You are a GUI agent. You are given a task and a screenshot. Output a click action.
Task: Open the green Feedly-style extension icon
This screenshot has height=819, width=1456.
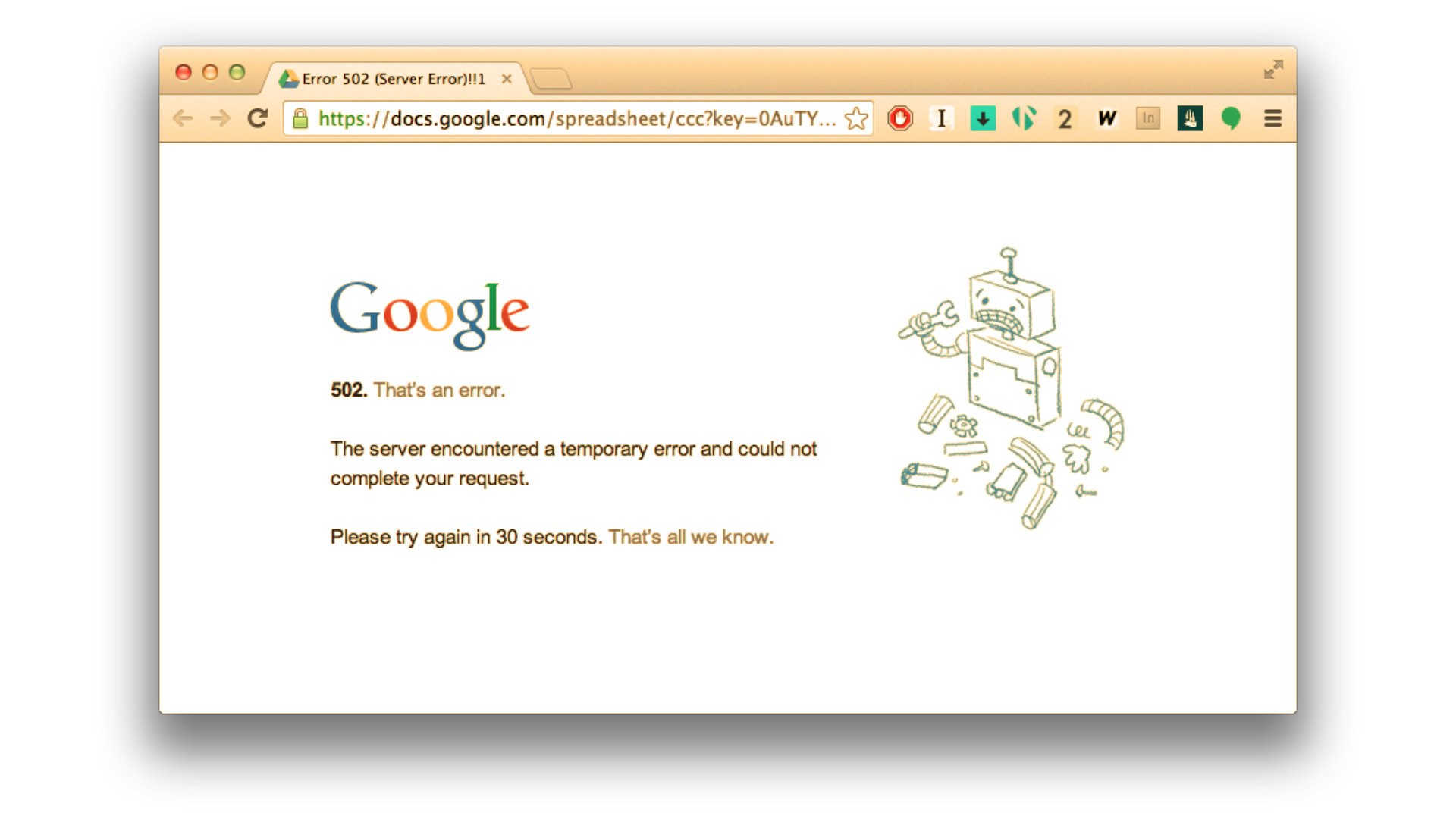[x=1024, y=118]
